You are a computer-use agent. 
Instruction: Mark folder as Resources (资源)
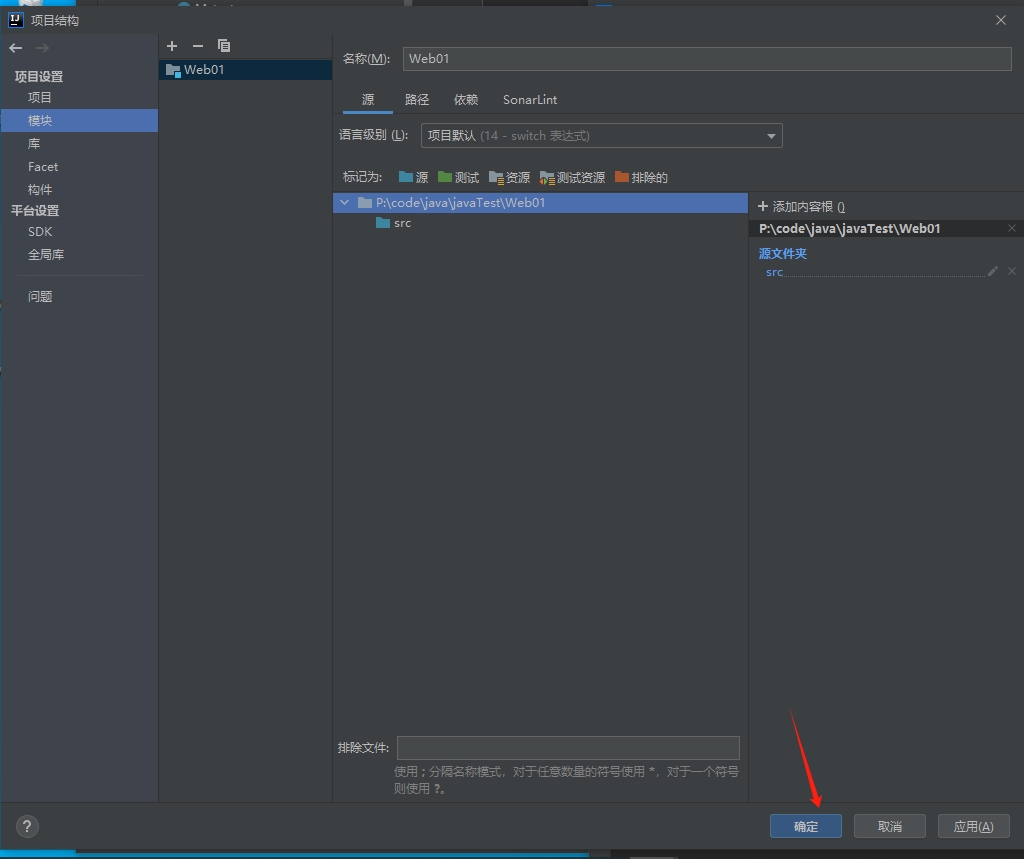(x=509, y=177)
